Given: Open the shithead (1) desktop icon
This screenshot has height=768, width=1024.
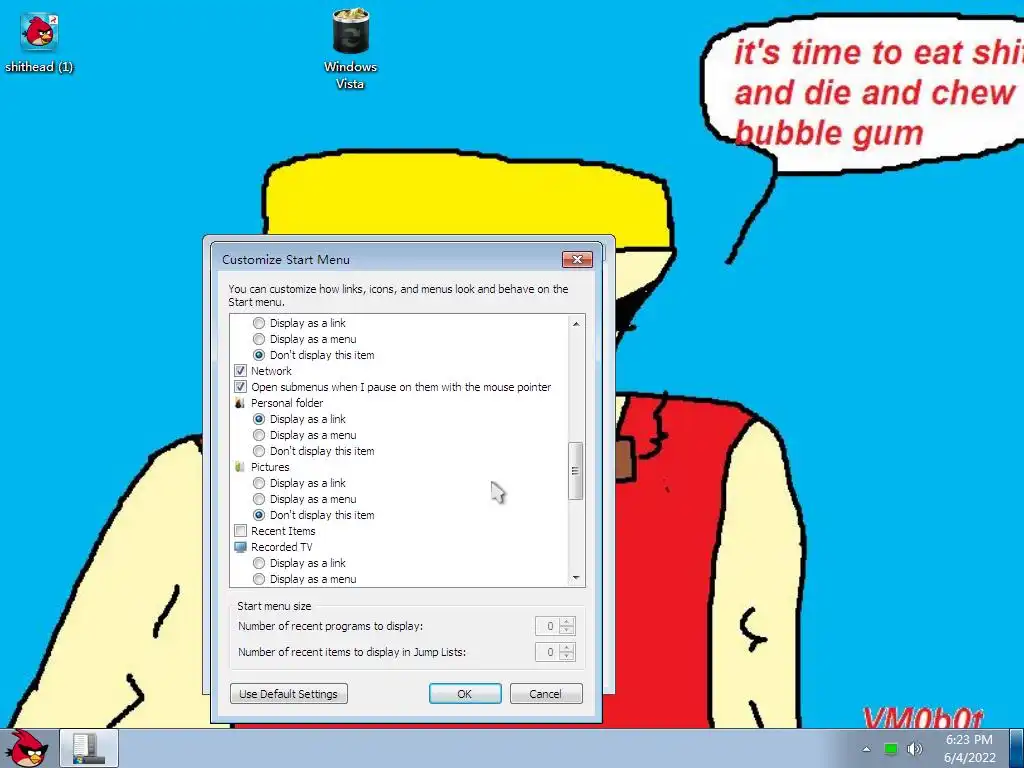Looking at the screenshot, I should pyautogui.click(x=39, y=42).
